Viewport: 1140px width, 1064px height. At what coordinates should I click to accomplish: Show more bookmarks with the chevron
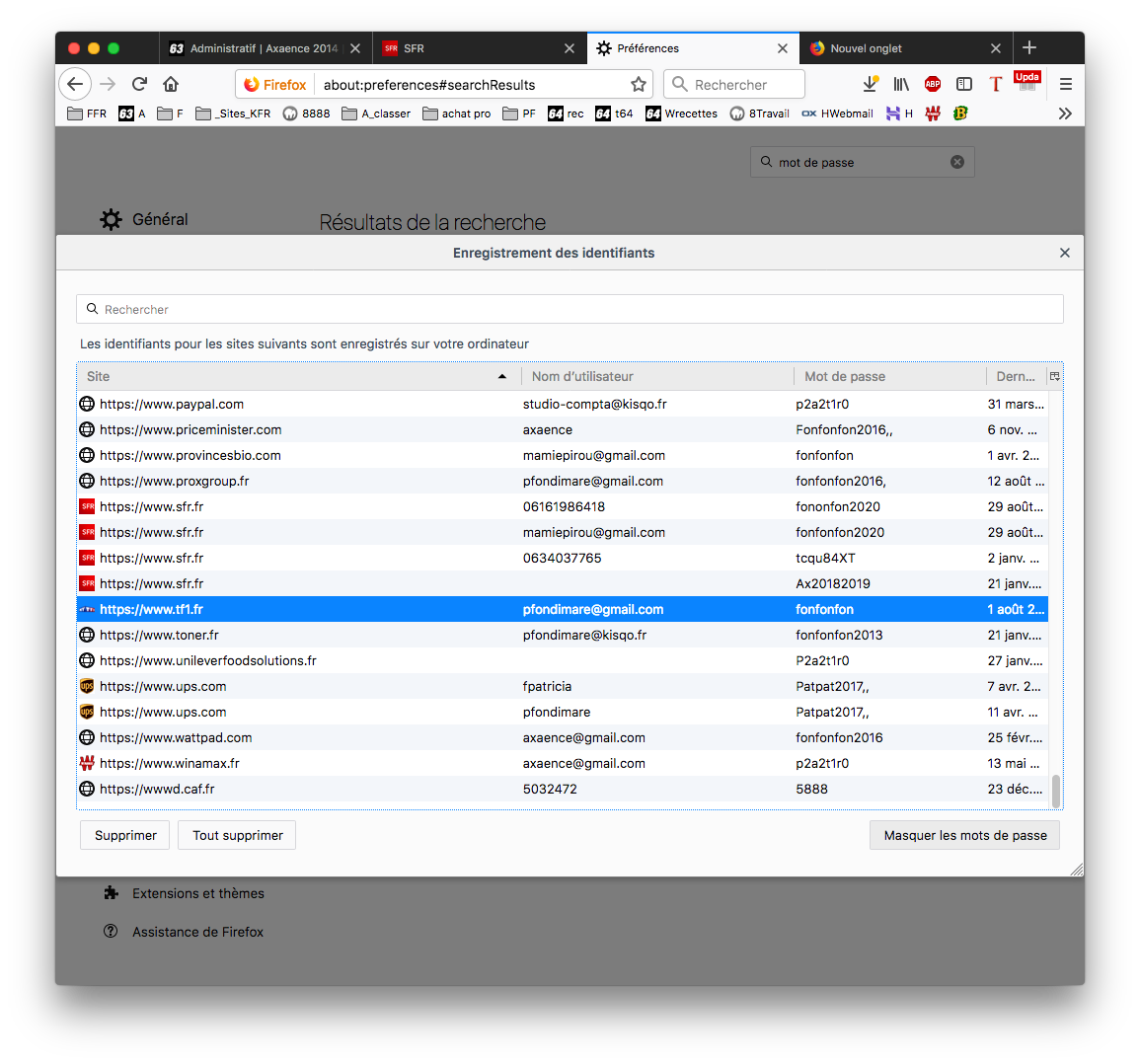[x=1065, y=114]
